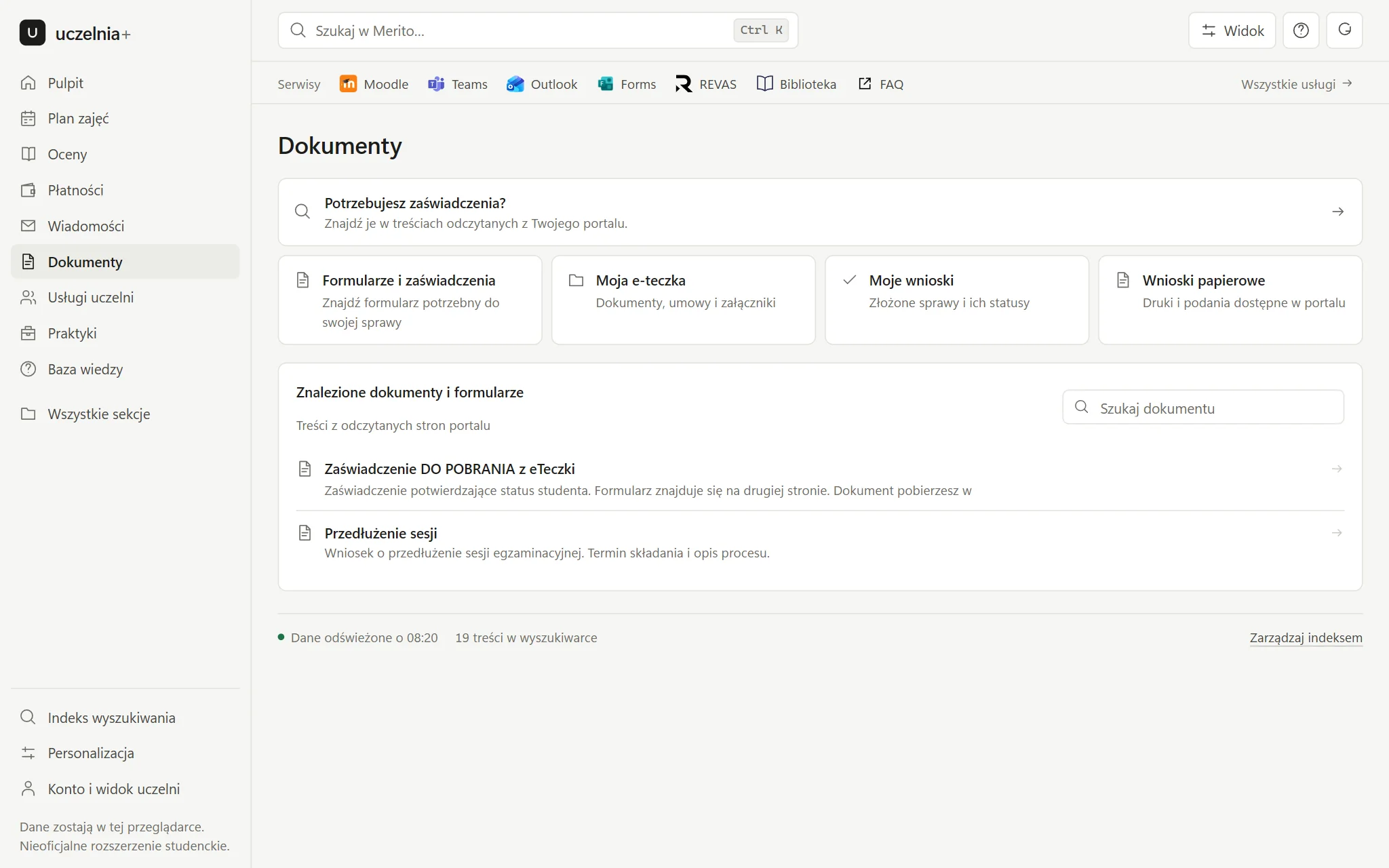Open Moje wnioski card

click(957, 300)
